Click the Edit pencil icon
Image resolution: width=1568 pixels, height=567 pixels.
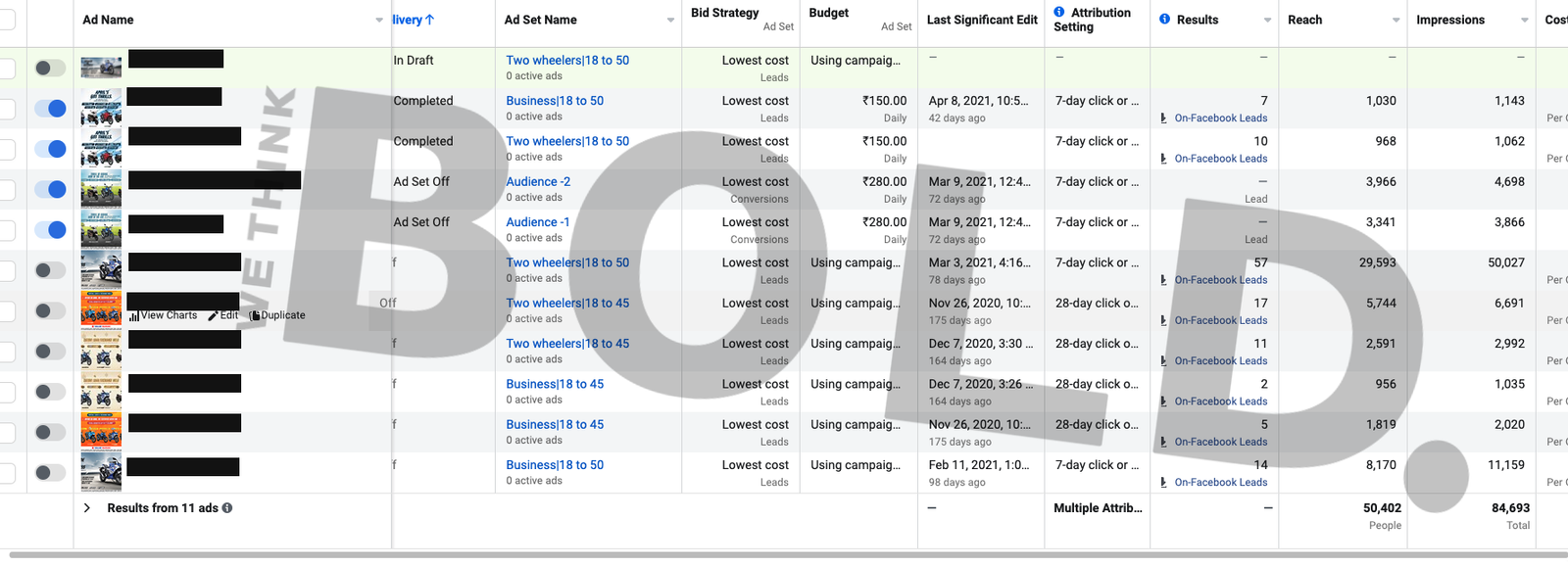coord(213,316)
